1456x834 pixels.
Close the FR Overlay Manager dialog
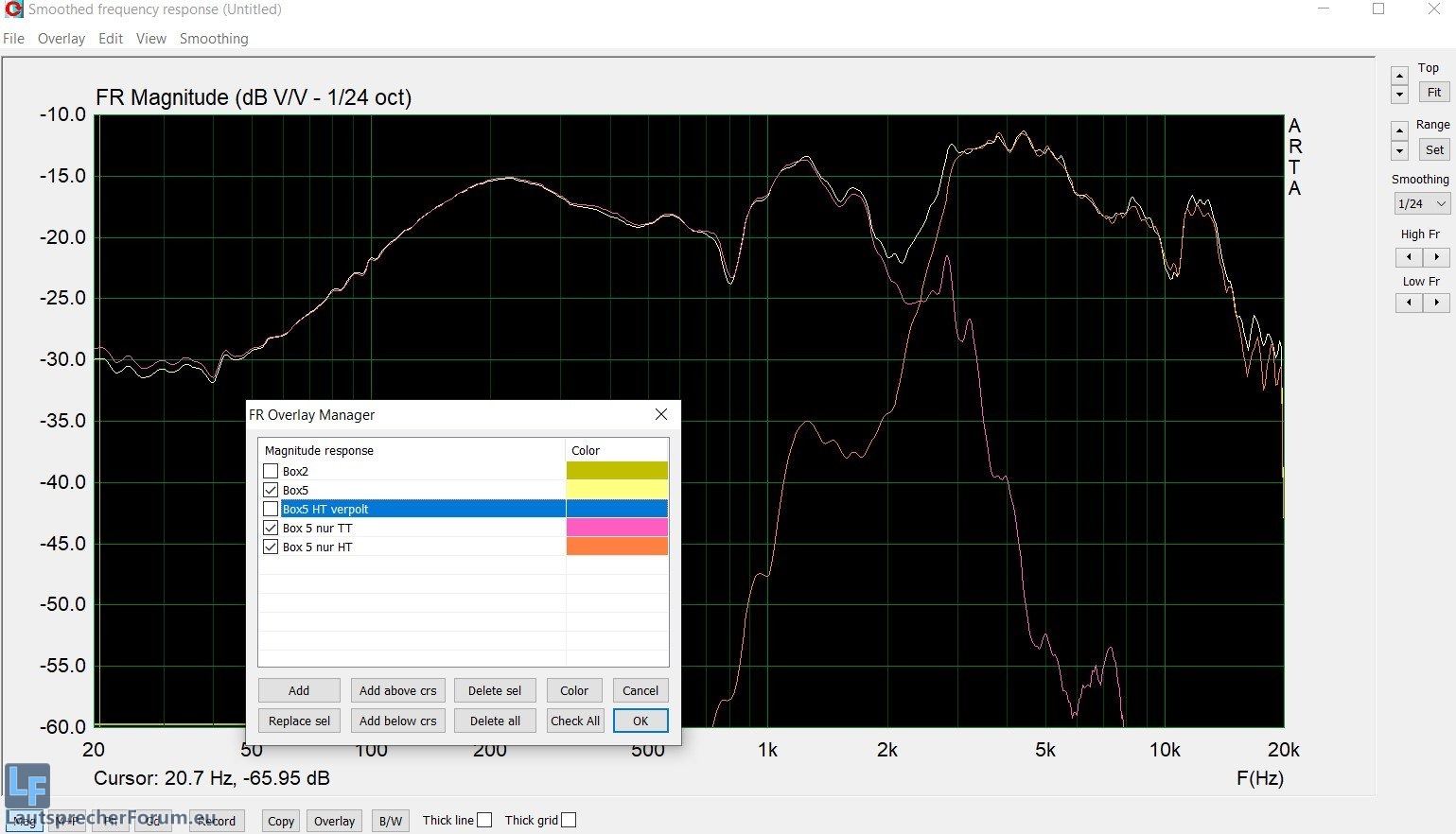pos(661,414)
